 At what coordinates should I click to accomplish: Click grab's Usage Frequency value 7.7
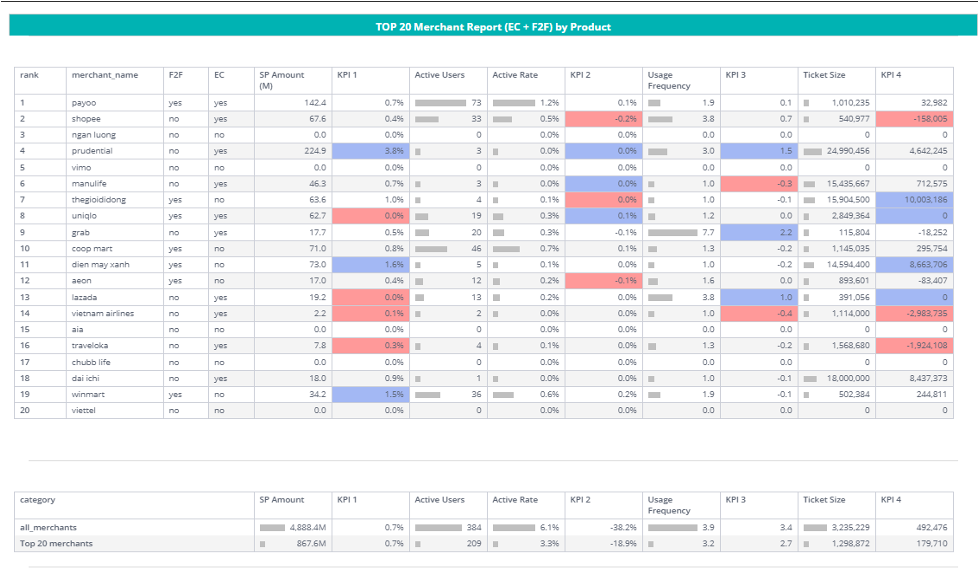click(708, 232)
